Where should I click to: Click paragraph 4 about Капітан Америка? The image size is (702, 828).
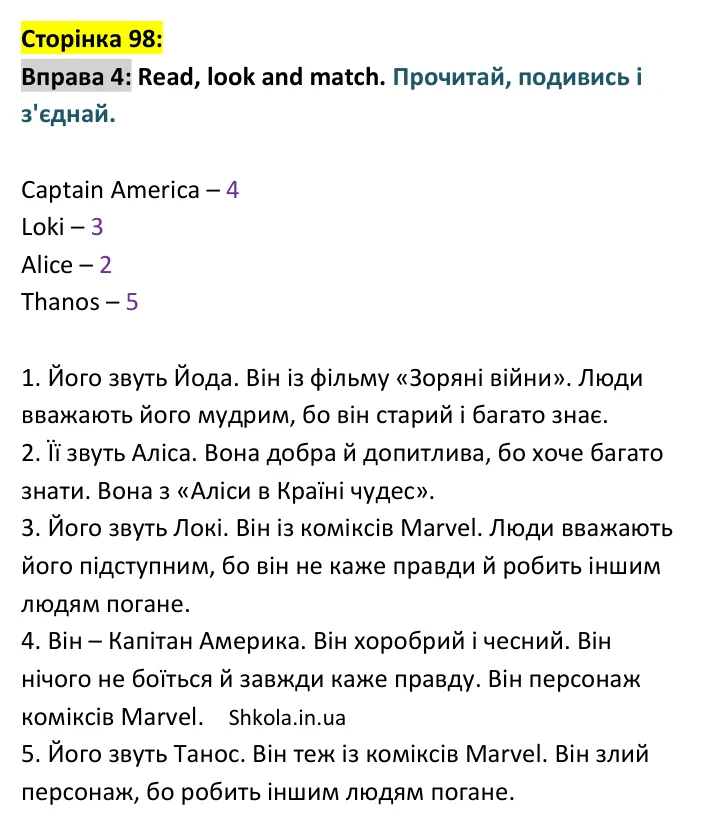click(331, 679)
